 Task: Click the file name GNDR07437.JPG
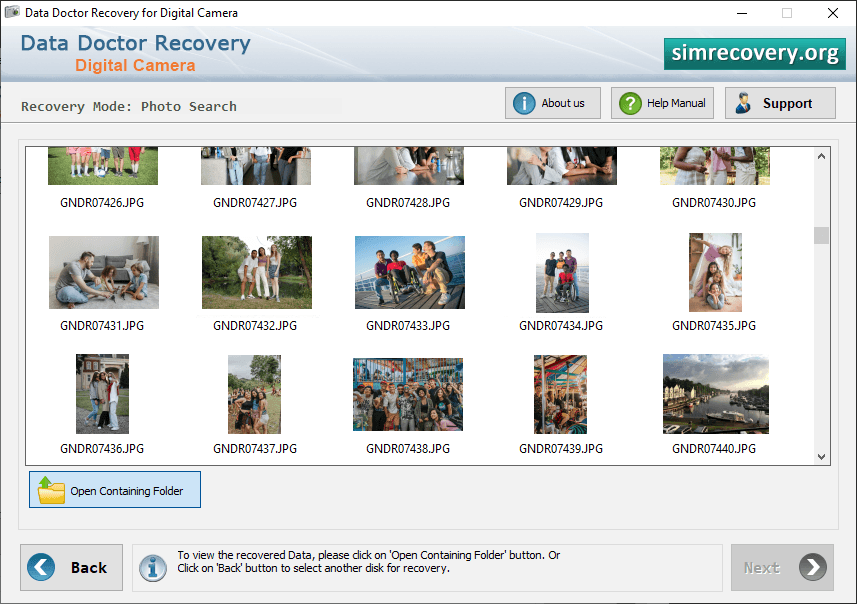click(x=255, y=449)
